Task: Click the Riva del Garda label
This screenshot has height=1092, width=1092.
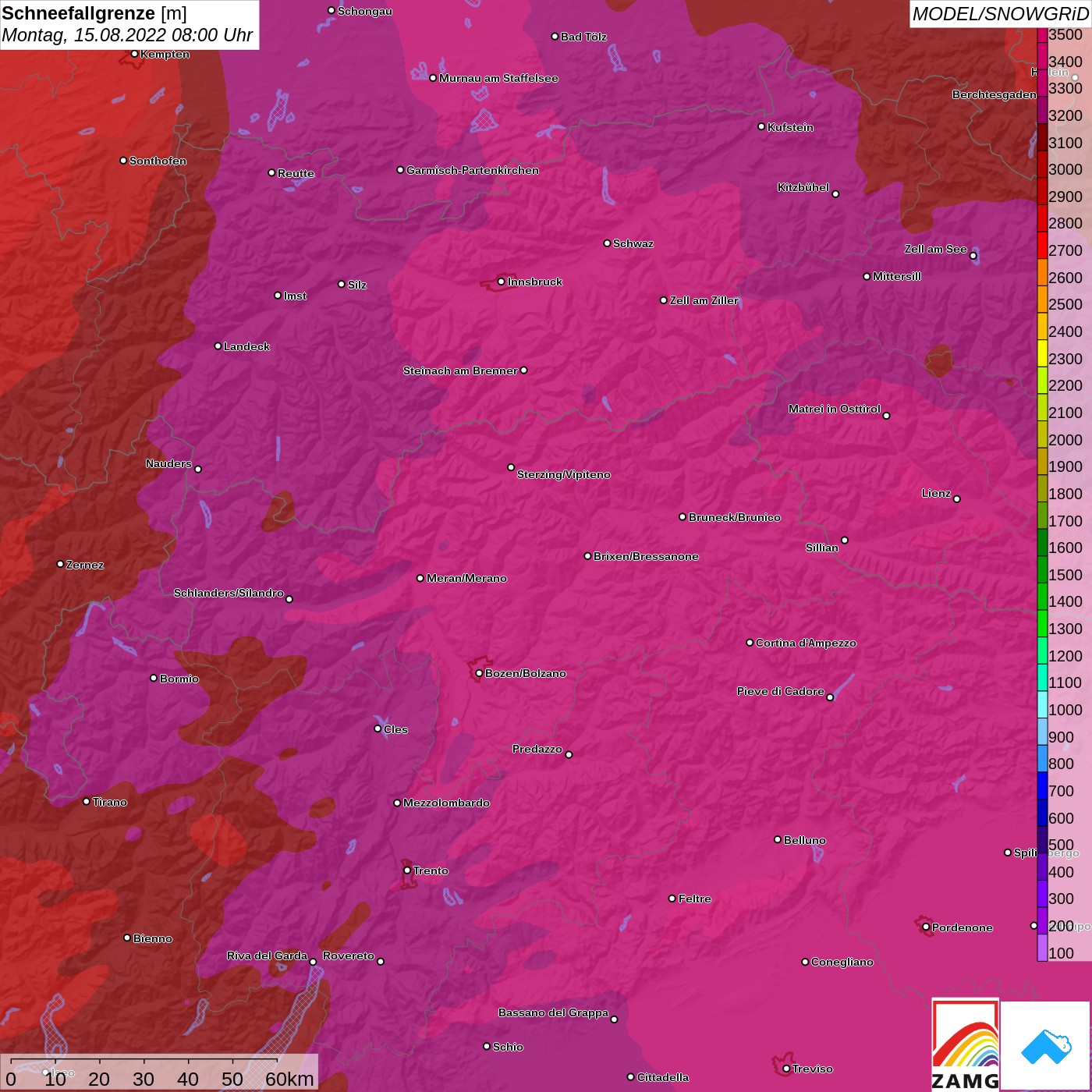Action: pyautogui.click(x=267, y=955)
